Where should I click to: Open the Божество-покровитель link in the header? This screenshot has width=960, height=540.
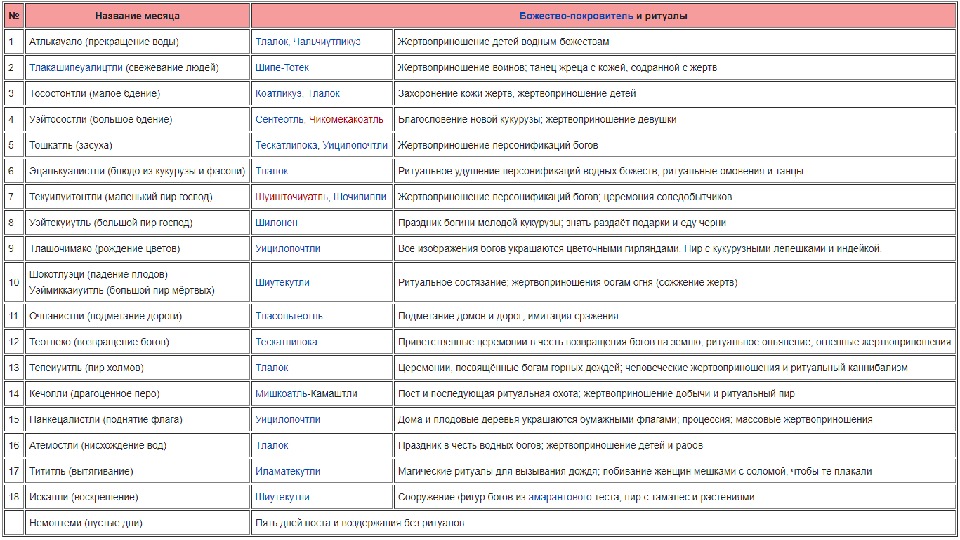(x=576, y=16)
